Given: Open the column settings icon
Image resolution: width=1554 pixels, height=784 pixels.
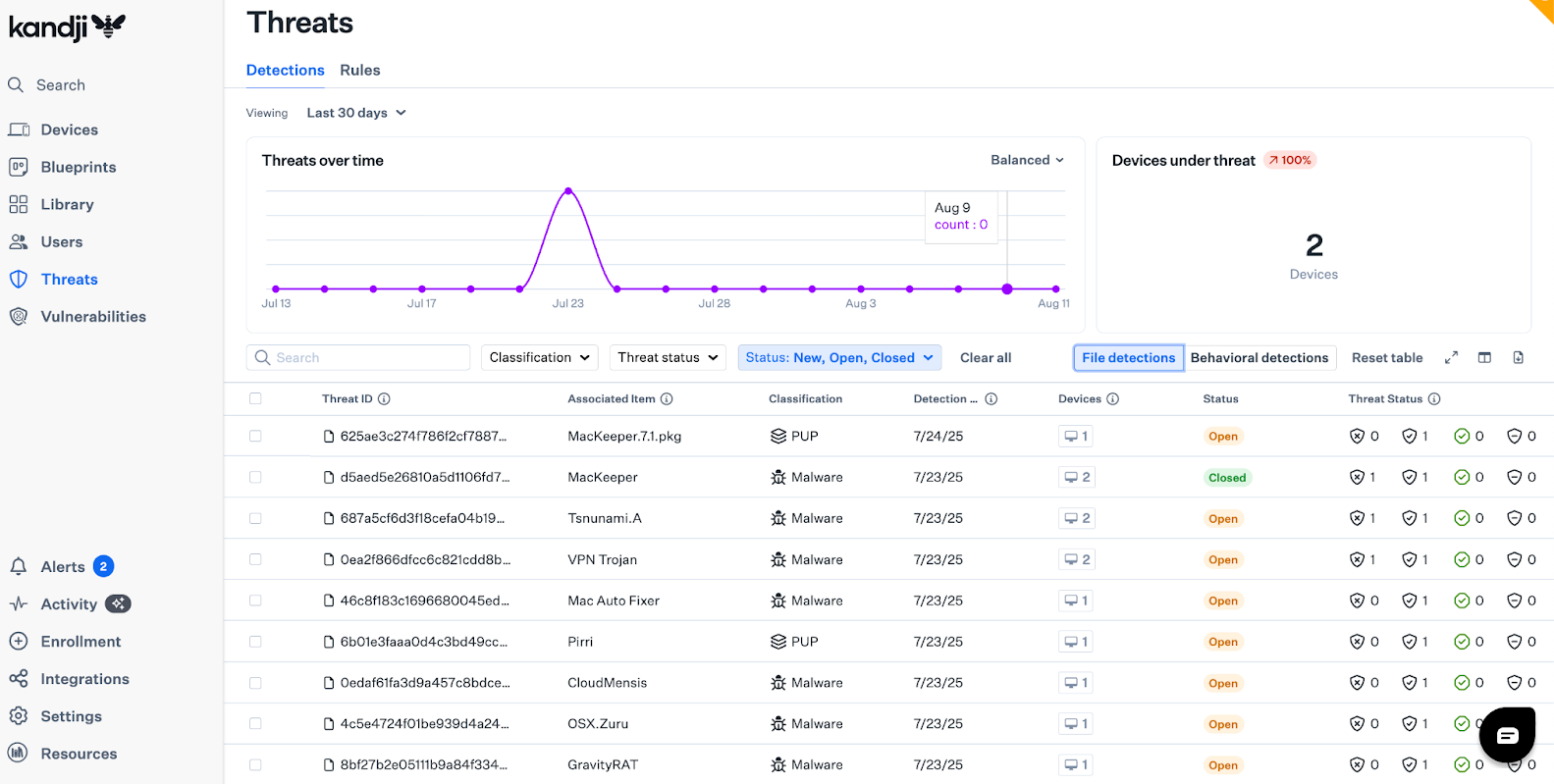Looking at the screenshot, I should pyautogui.click(x=1484, y=358).
